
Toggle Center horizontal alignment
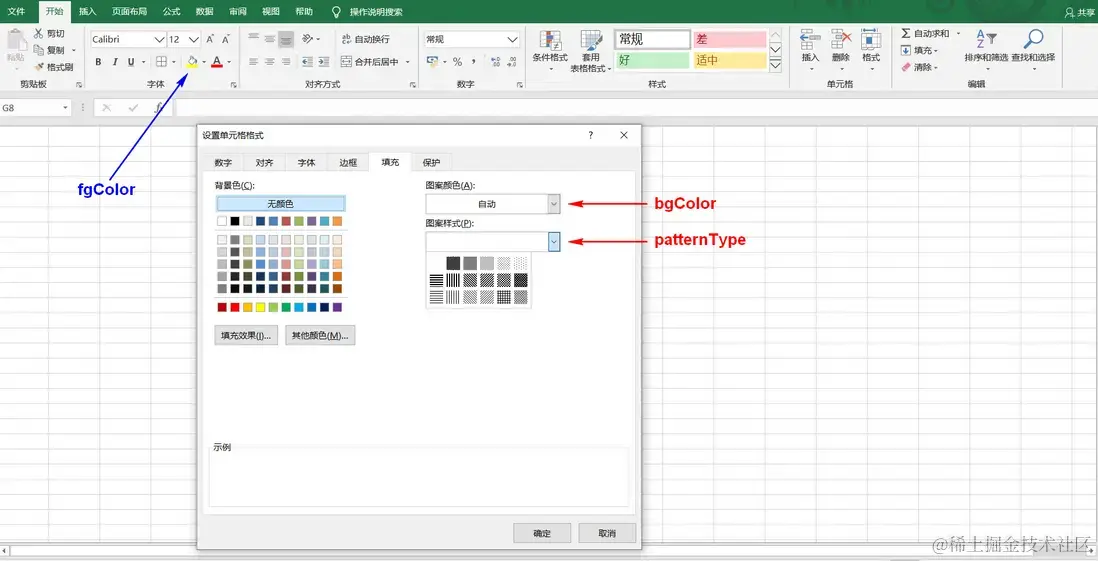pyautogui.click(x=270, y=62)
